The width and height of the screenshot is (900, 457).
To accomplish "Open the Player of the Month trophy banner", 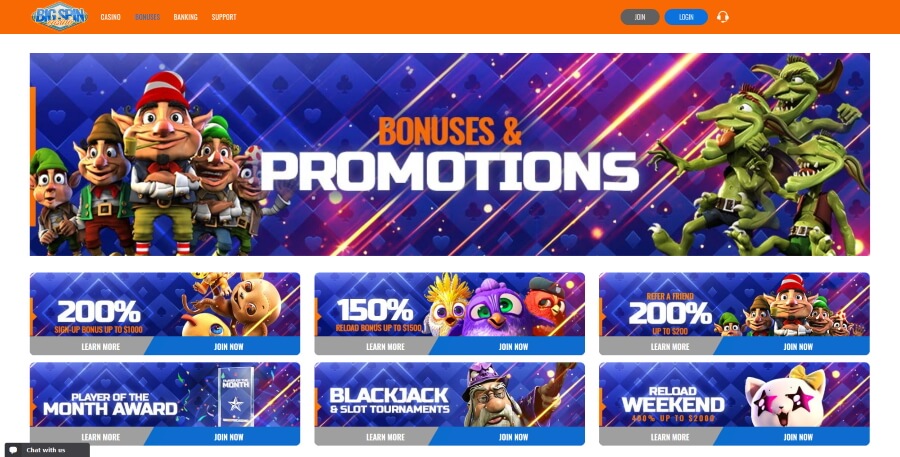I will click(165, 395).
